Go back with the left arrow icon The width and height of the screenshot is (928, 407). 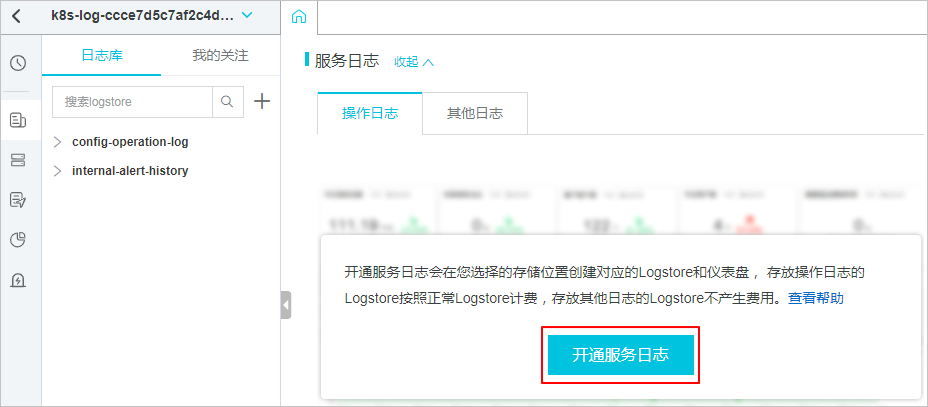17,17
